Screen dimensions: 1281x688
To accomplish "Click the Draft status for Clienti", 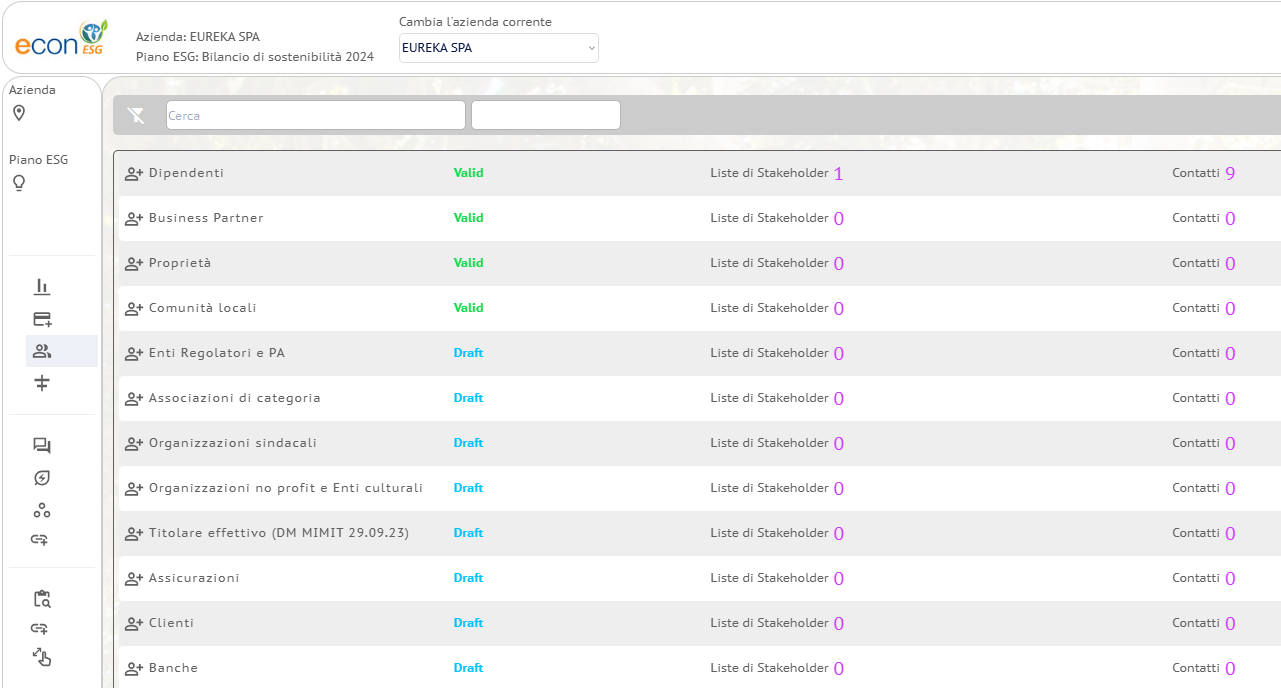I will click(x=468, y=623).
